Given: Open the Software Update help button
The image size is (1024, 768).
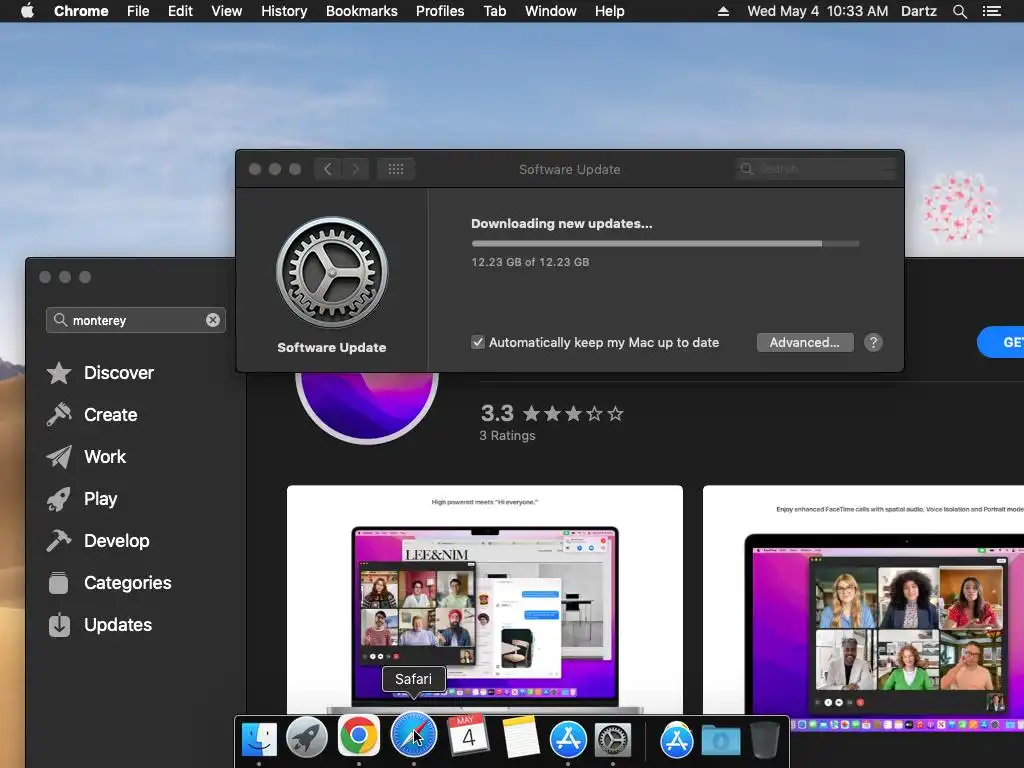Looking at the screenshot, I should coord(873,342).
